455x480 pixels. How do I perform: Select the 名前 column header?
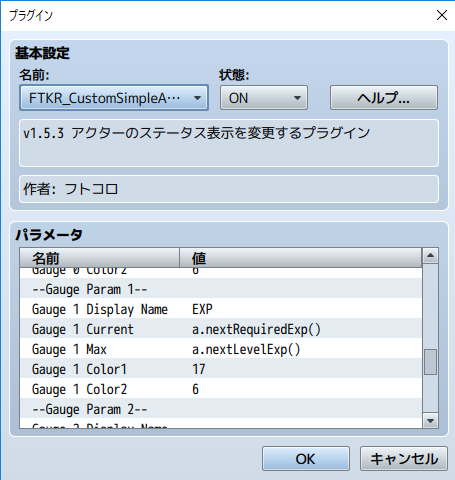pyautogui.click(x=100, y=258)
